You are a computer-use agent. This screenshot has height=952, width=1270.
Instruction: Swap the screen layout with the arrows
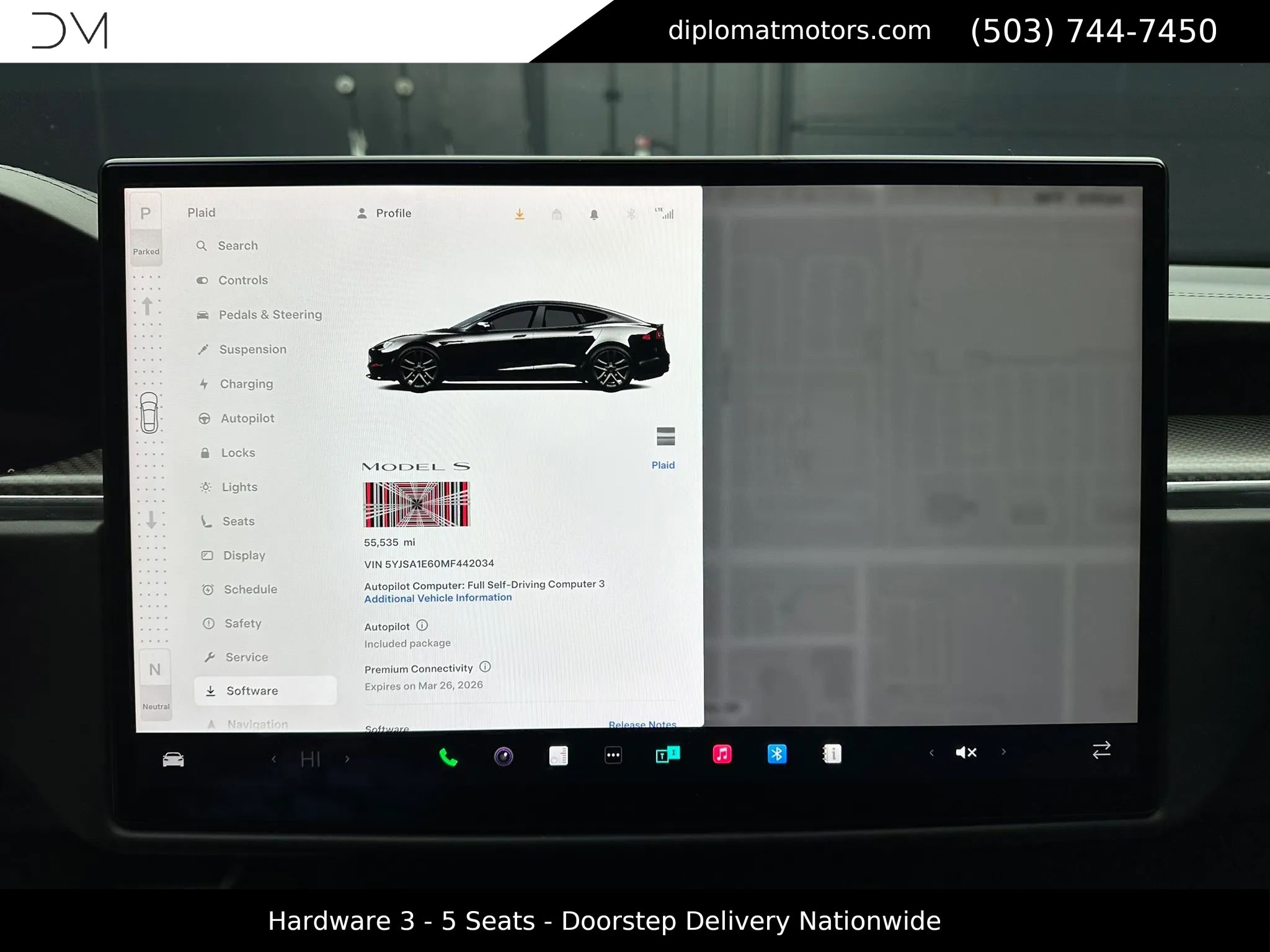coord(1101,750)
